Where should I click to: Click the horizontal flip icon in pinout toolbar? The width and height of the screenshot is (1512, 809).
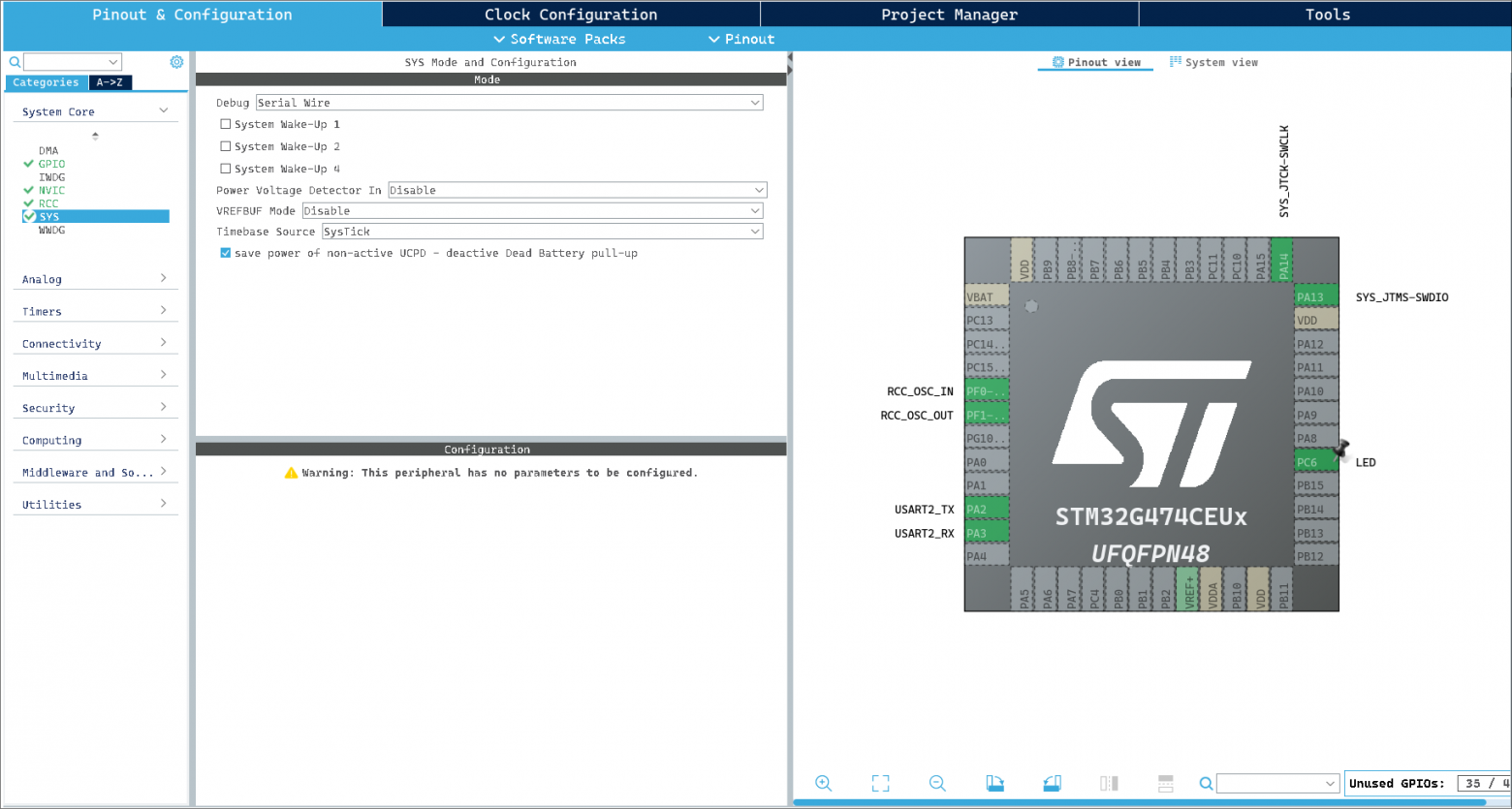(x=1109, y=783)
